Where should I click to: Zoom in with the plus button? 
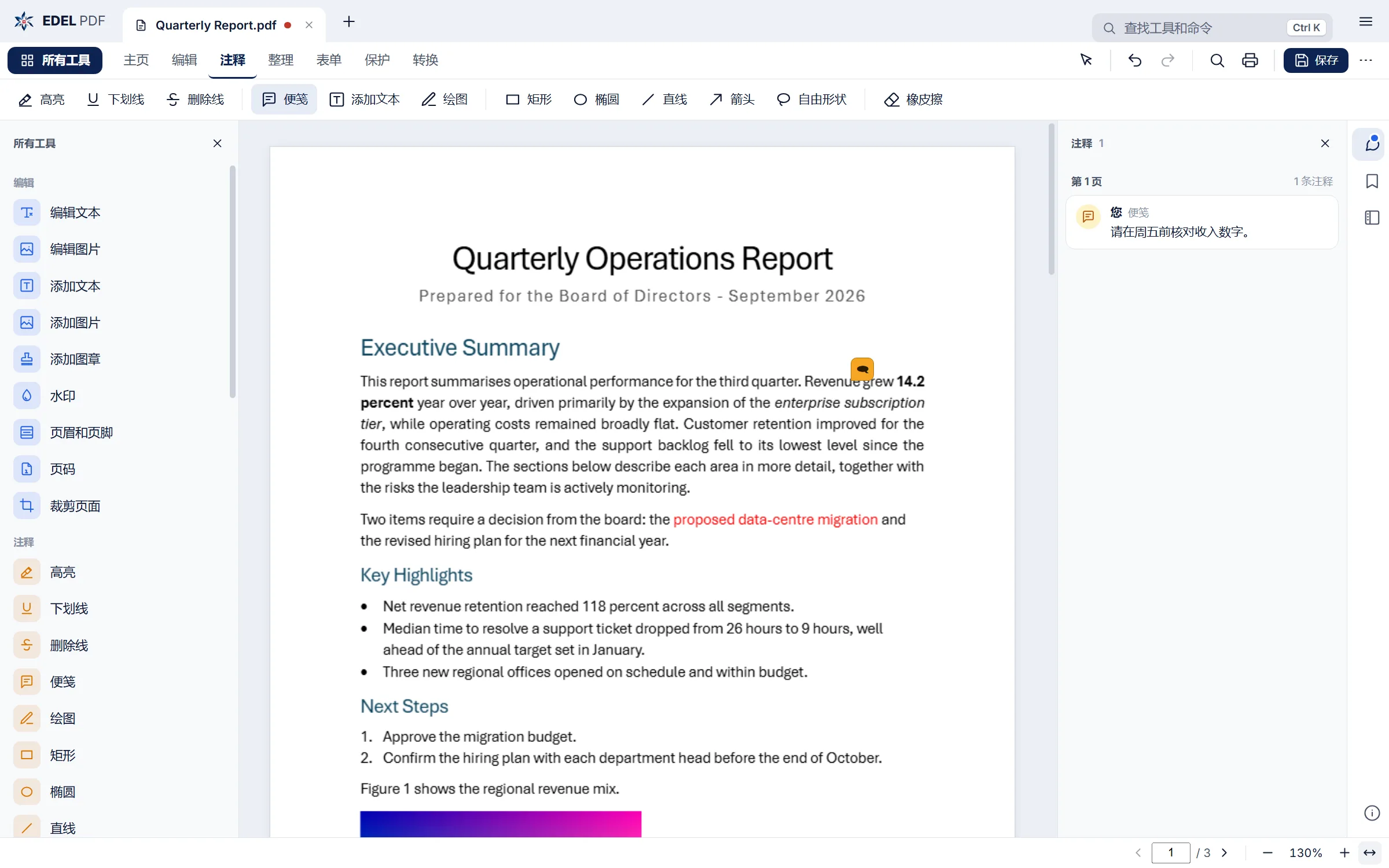[x=1344, y=853]
